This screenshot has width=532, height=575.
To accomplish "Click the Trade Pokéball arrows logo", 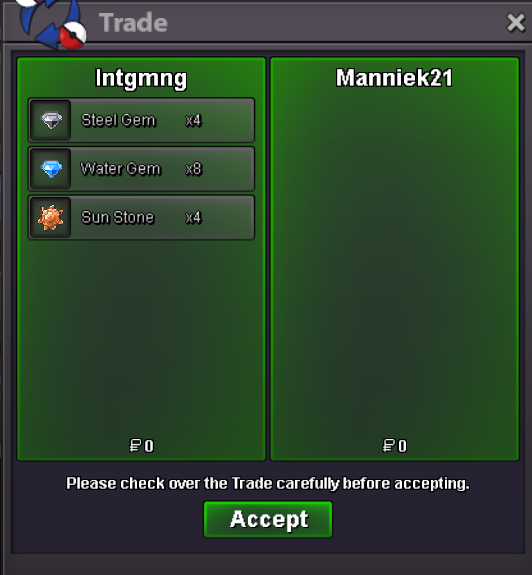I will coord(51,24).
